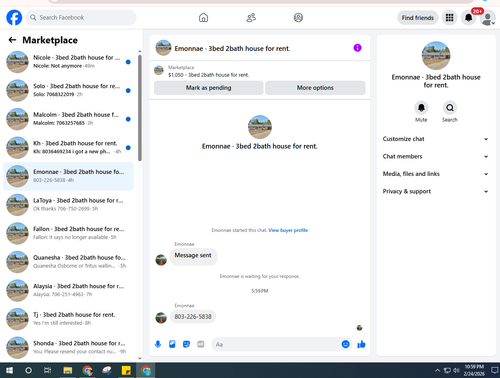Image resolution: width=500 pixels, height=378 pixels.
Task: Go to the Home feed icon
Action: tap(203, 17)
